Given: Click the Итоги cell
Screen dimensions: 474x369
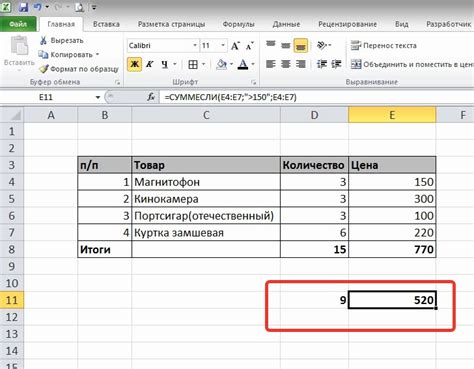Looking at the screenshot, I should click(x=105, y=249).
